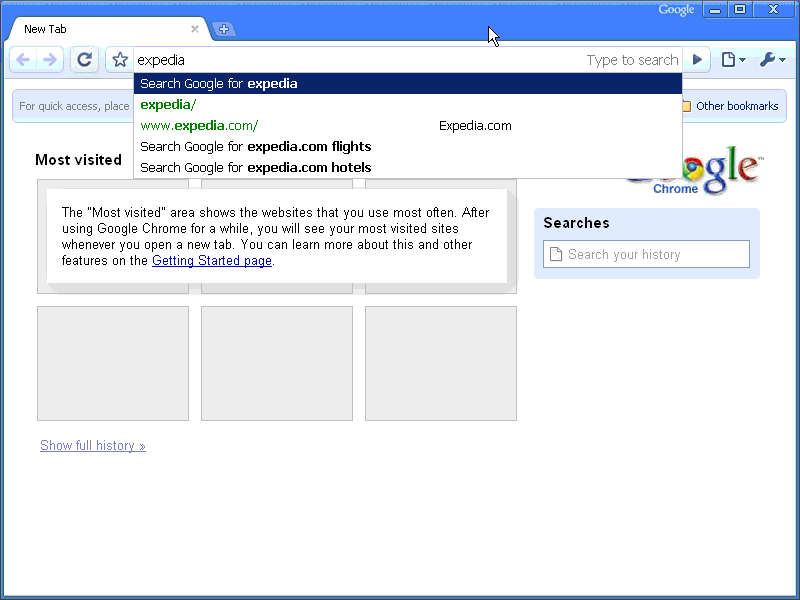The image size is (800, 600).
Task: Open the page control menu
Action: [734, 60]
